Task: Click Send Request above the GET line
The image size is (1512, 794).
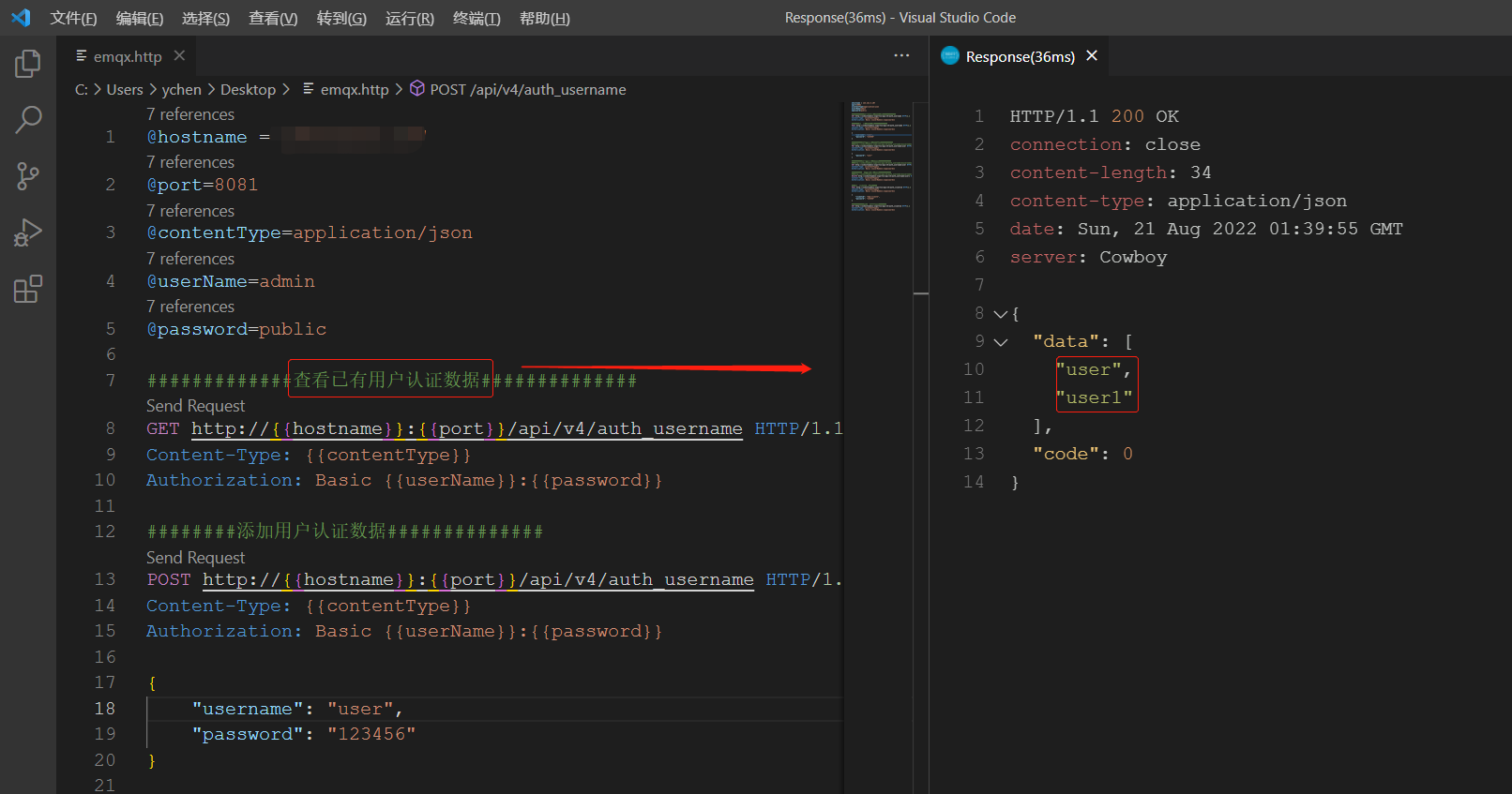Action: click(x=195, y=406)
